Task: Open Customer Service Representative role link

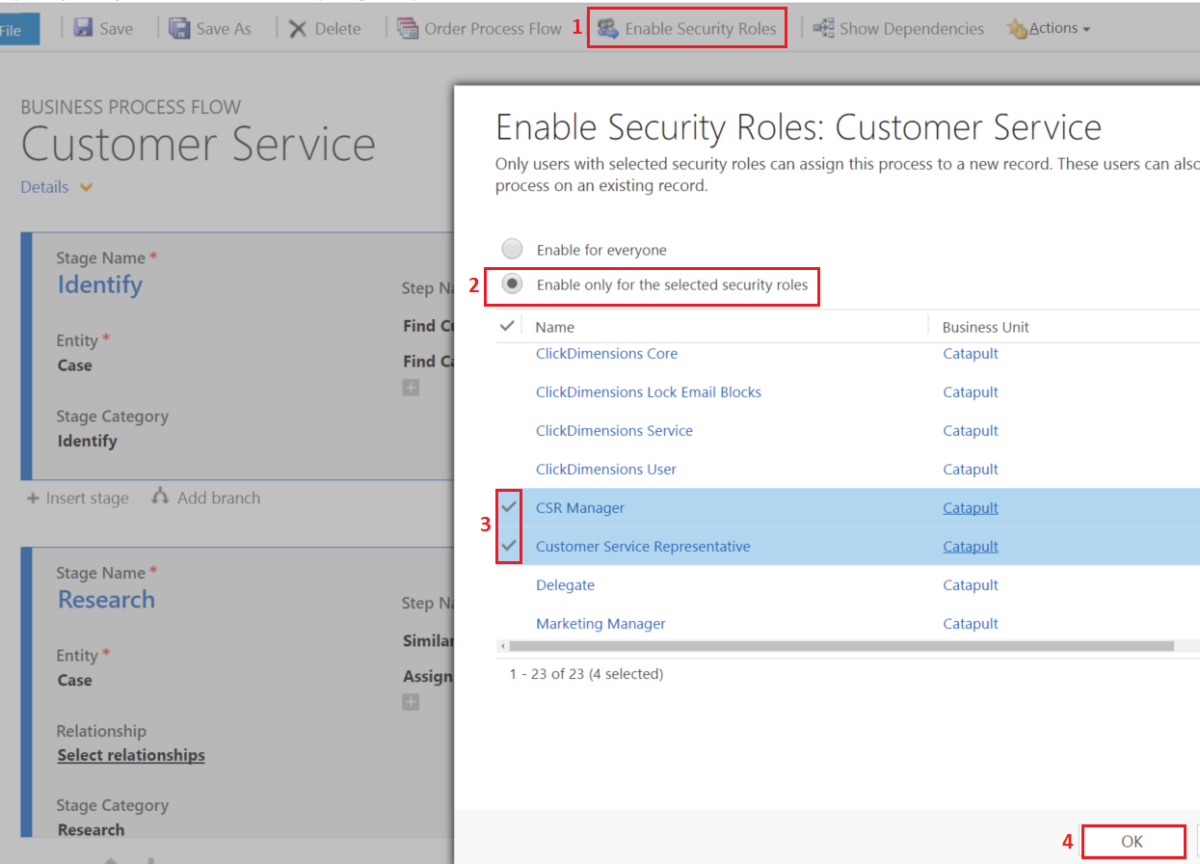Action: (643, 546)
